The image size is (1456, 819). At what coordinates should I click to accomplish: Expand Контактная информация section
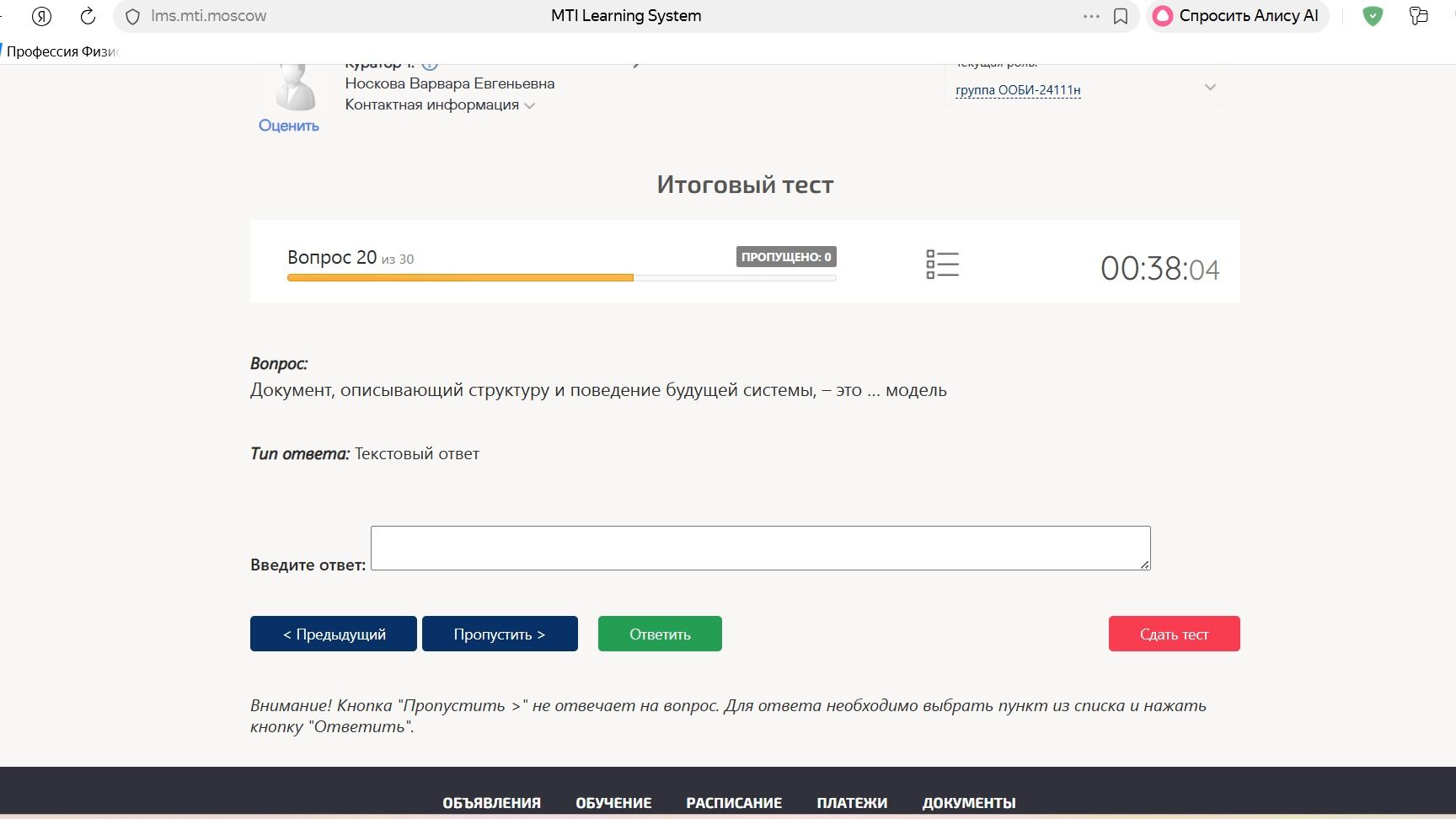(x=440, y=104)
